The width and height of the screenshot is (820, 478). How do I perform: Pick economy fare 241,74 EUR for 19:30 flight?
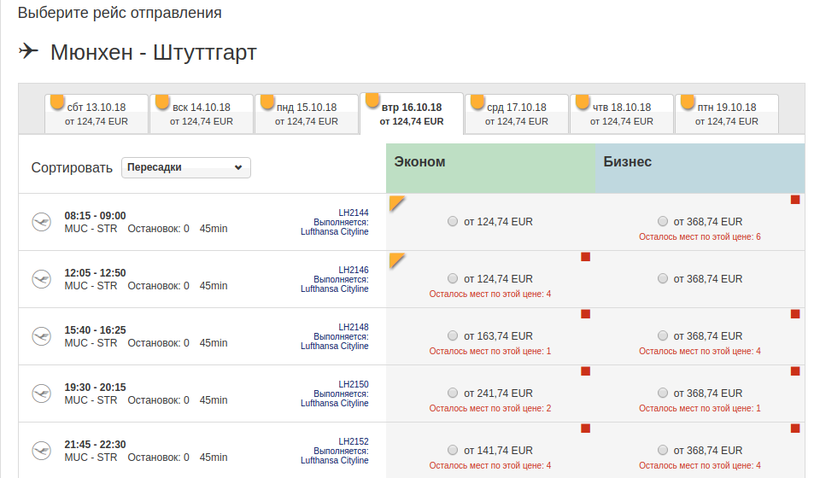(x=454, y=394)
